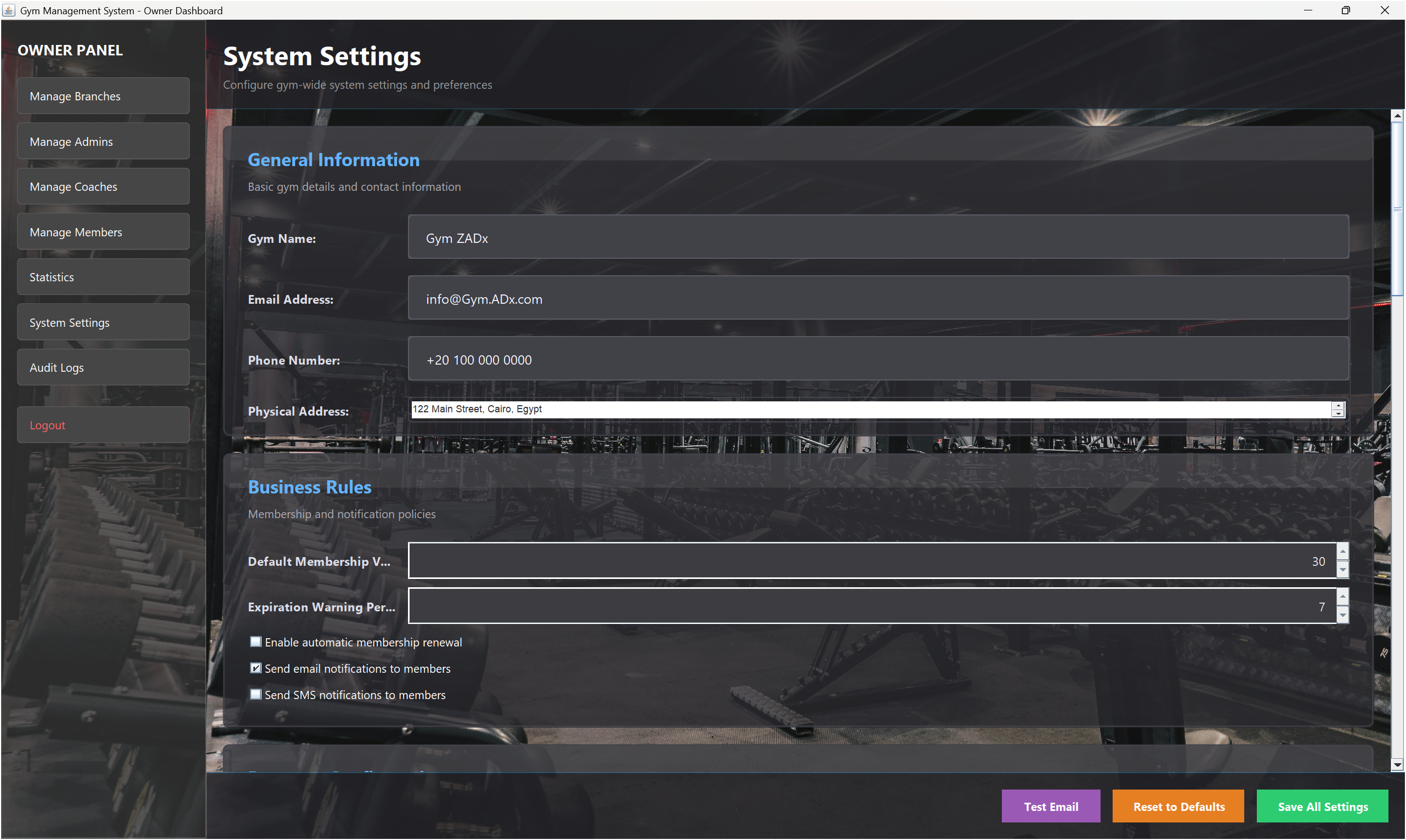
Task: Select Manage Coaches in the sidebar
Action: 103,186
